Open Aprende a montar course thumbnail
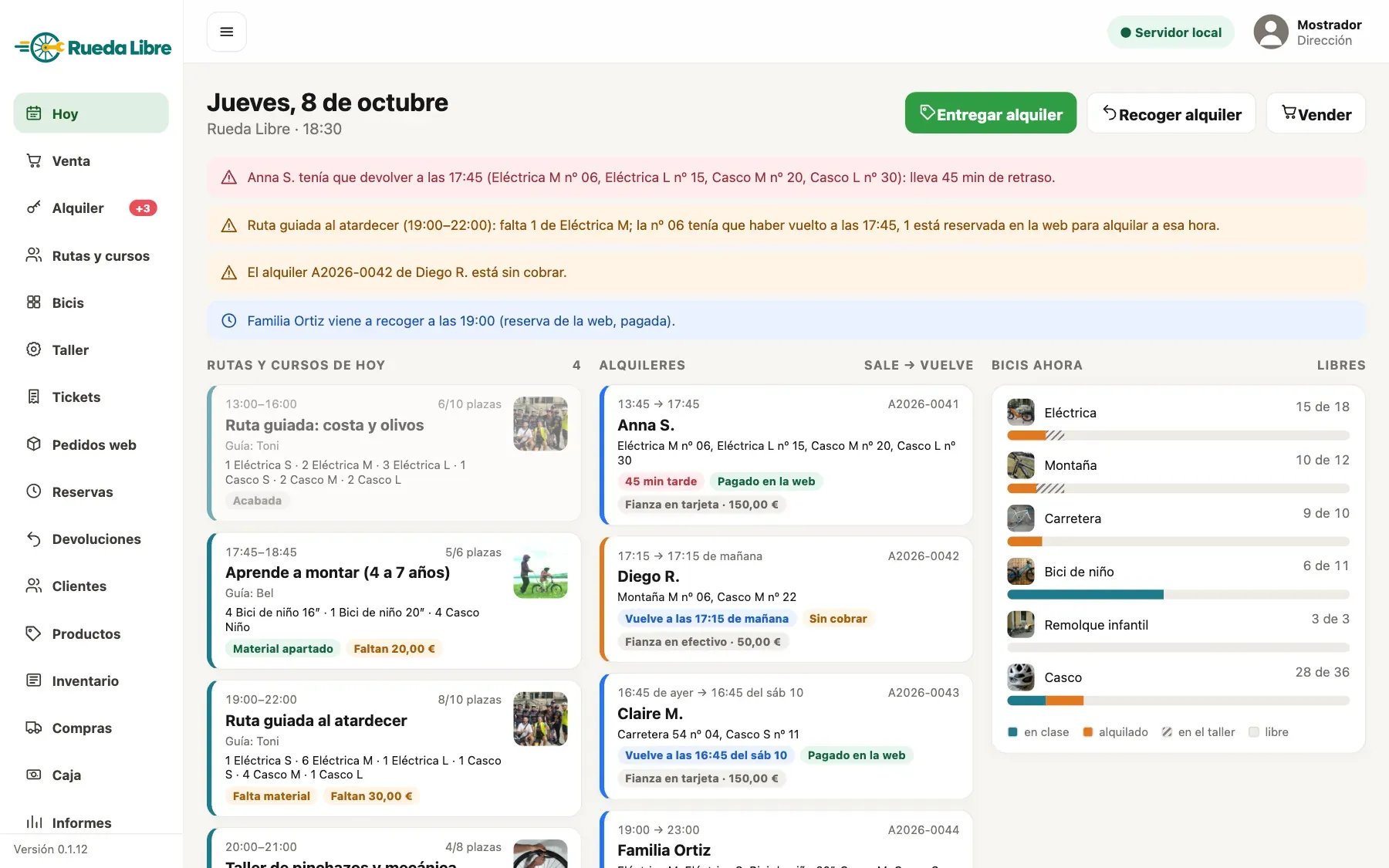 540,572
